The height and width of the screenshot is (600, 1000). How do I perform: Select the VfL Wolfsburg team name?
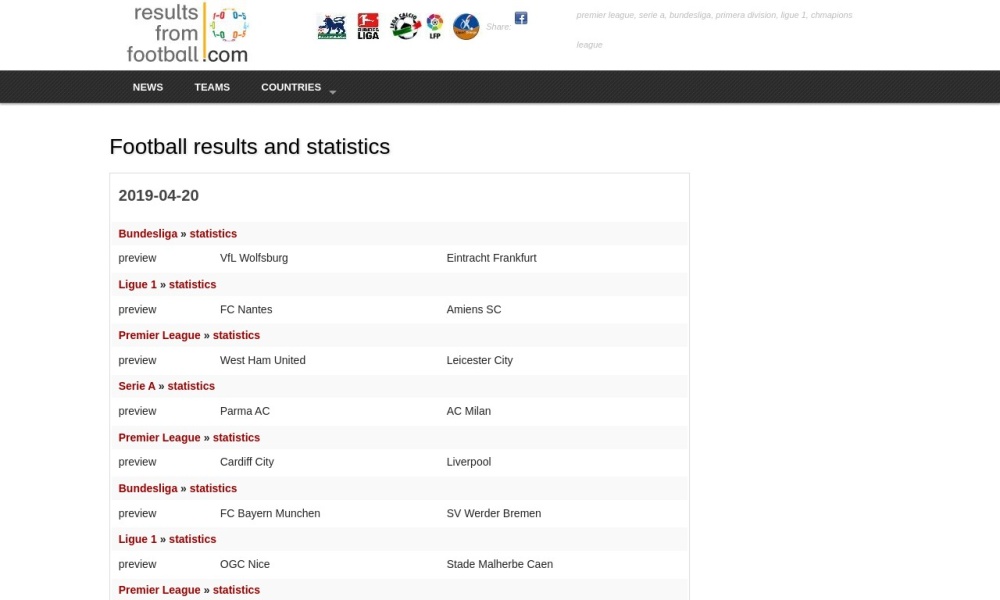pos(254,258)
